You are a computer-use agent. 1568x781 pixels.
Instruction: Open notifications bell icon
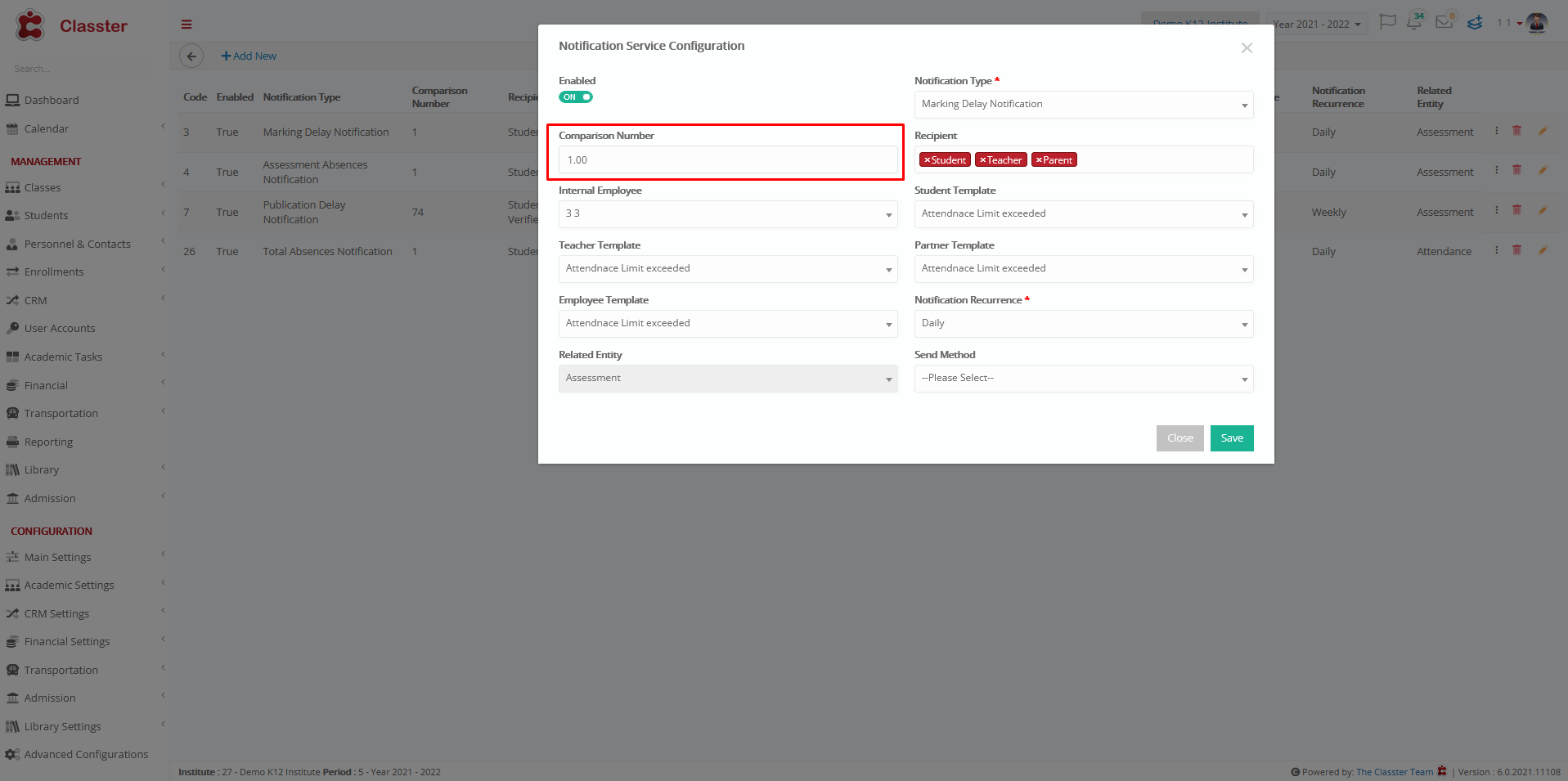(x=1414, y=22)
